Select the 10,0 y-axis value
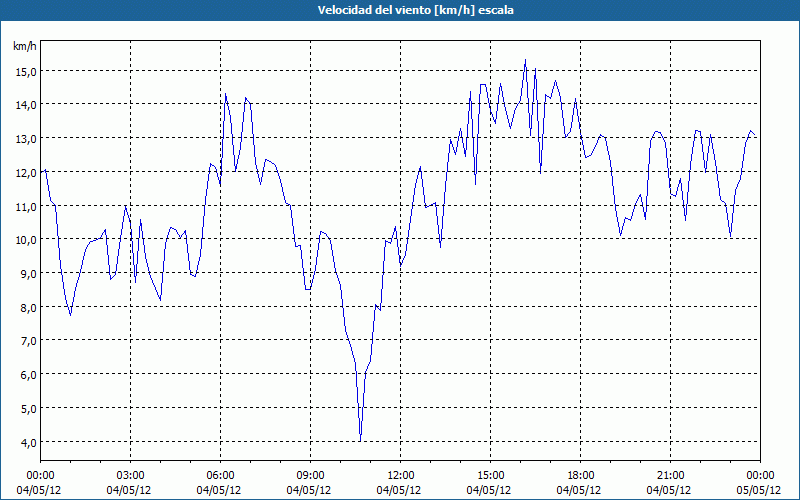The image size is (800, 500). (x=26, y=240)
